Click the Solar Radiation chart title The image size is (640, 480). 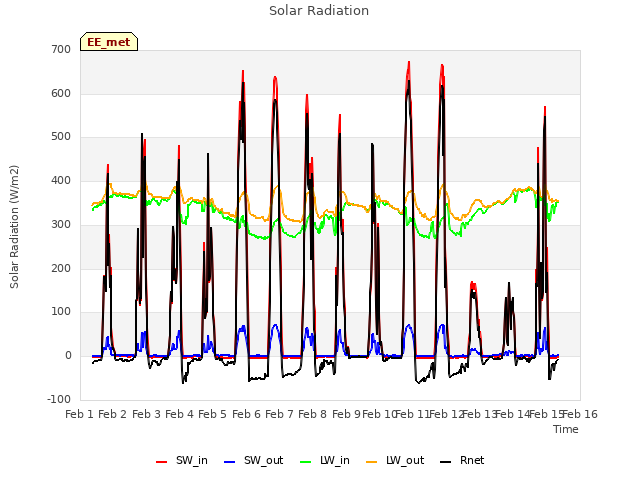point(319,11)
